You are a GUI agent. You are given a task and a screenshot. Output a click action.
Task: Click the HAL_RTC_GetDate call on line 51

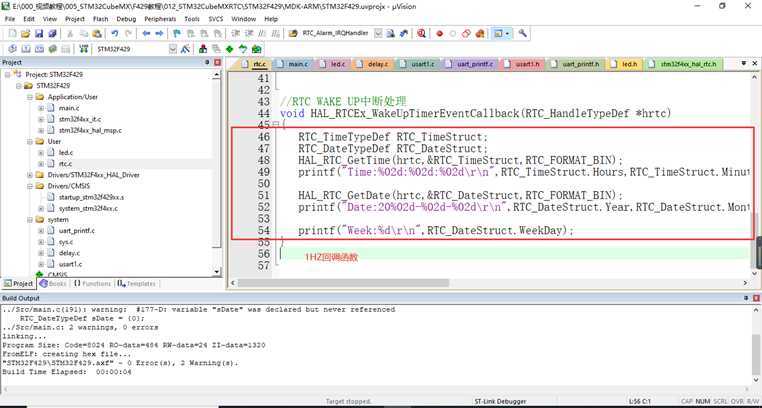460,195
